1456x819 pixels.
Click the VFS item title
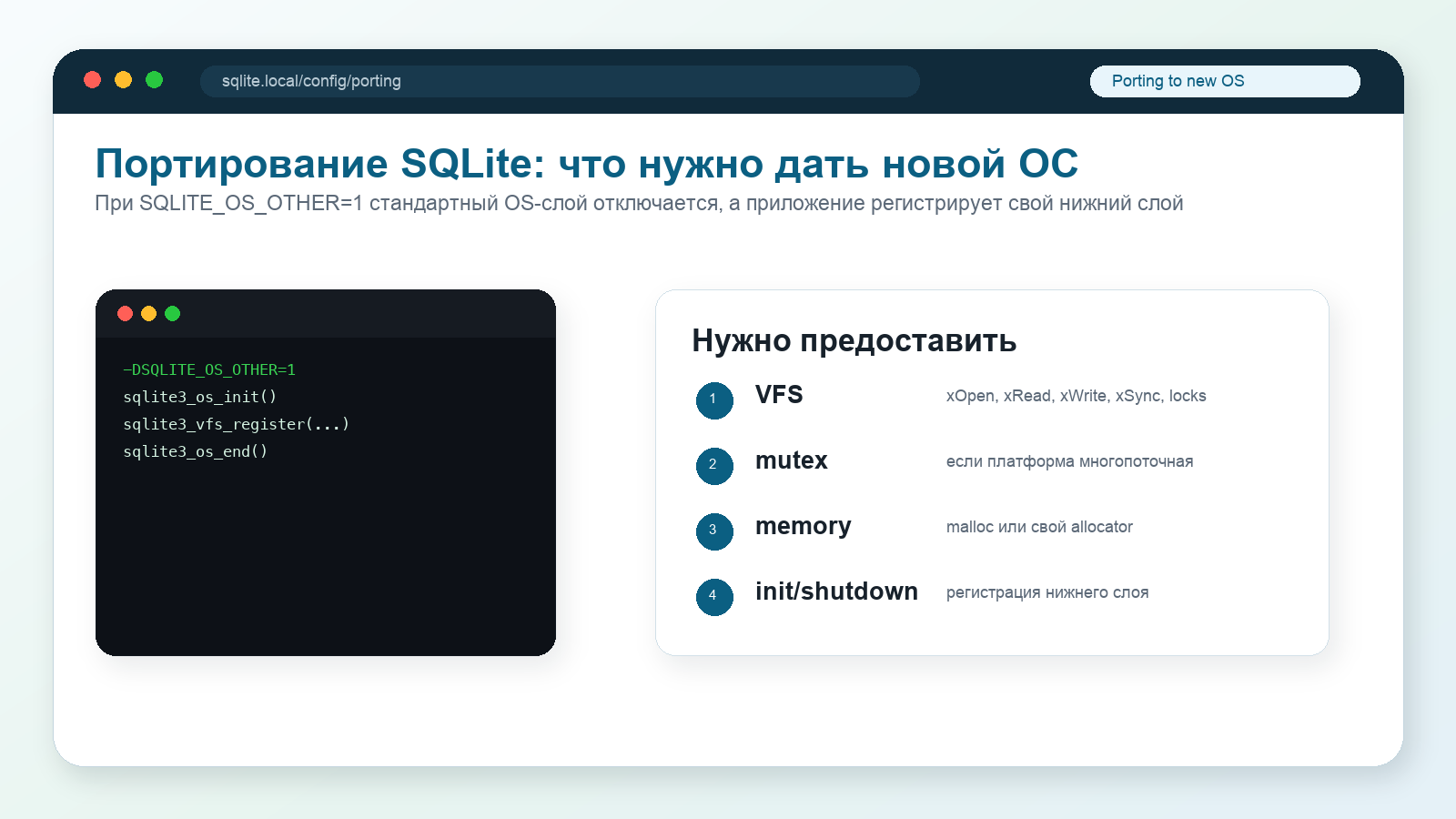(x=779, y=395)
